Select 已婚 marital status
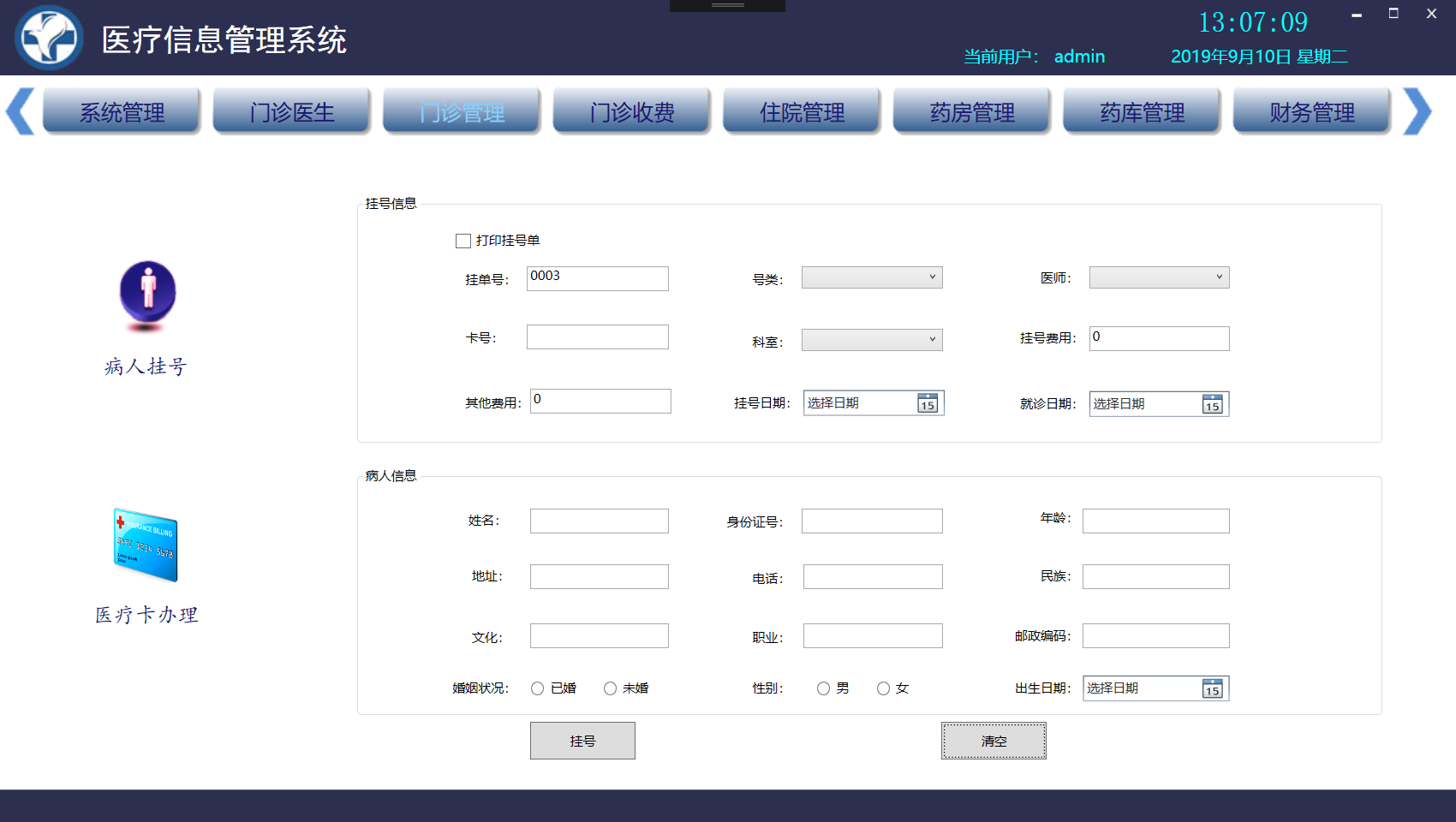Viewport: 1456px width, 822px height. pos(538,688)
